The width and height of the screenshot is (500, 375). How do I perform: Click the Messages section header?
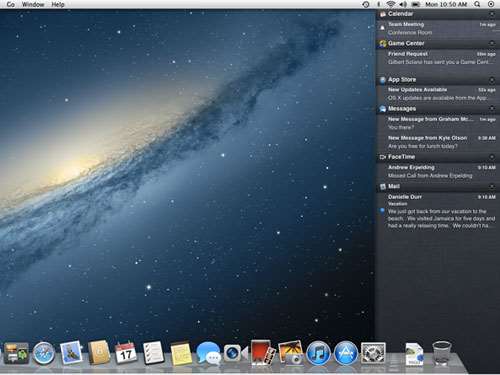point(438,109)
